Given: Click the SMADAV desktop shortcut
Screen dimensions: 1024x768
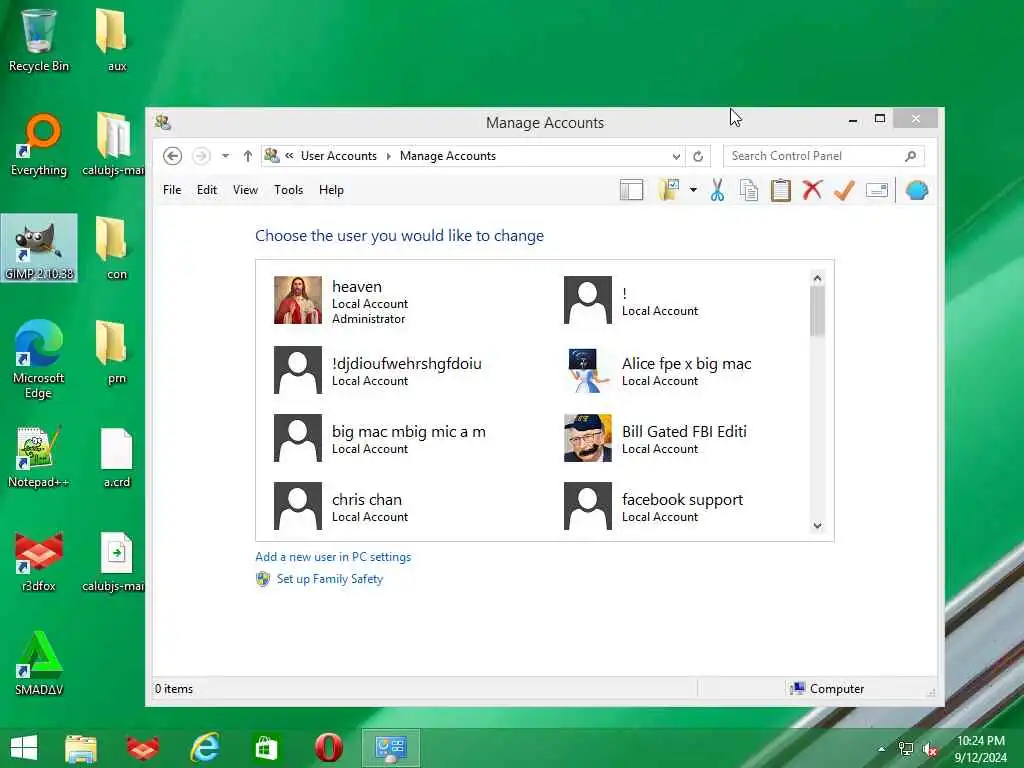Looking at the screenshot, I should pyautogui.click(x=39, y=664).
